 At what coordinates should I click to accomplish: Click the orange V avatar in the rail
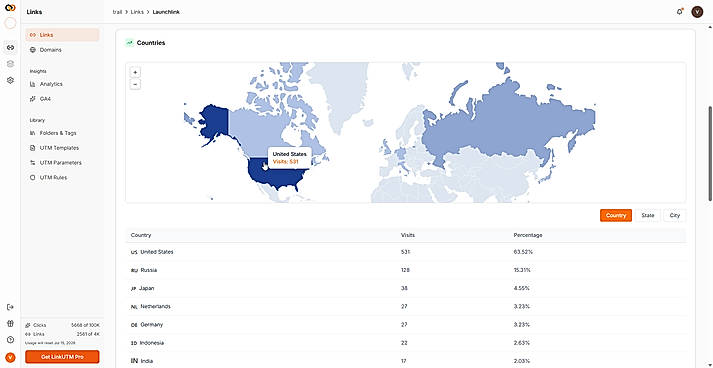(x=10, y=358)
